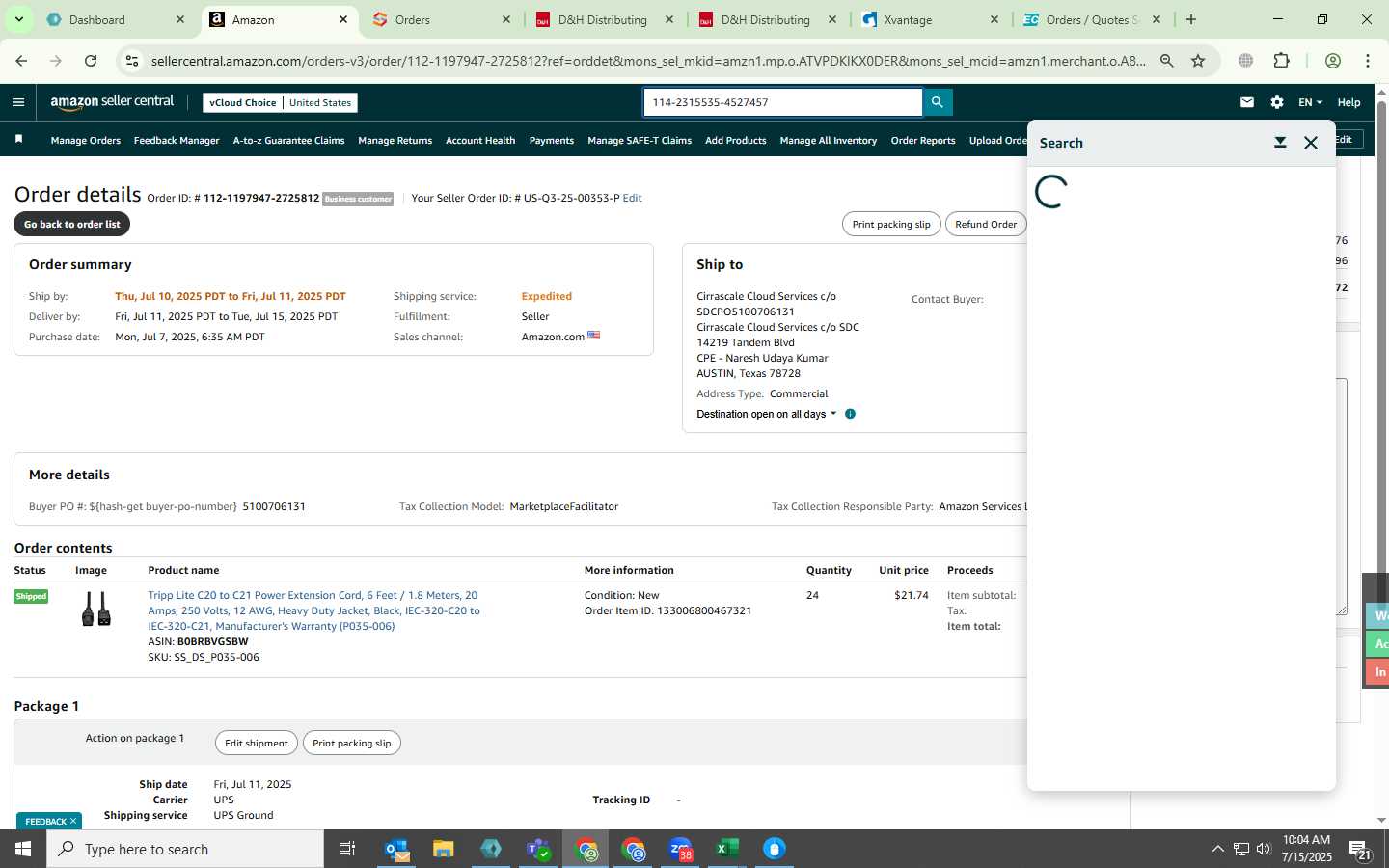
Task: Switch to the Xvantage tab
Action: 930,19
